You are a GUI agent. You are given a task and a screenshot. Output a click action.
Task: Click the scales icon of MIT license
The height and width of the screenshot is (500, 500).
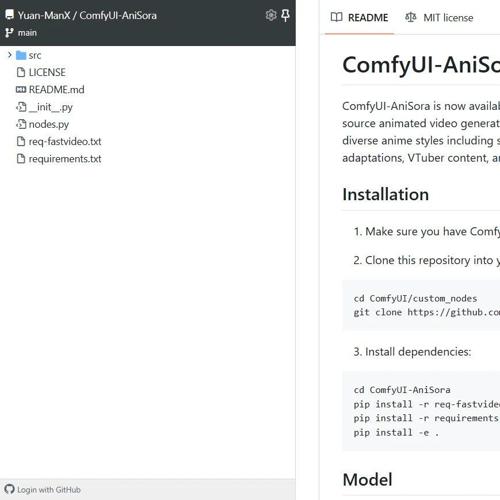[411, 17]
